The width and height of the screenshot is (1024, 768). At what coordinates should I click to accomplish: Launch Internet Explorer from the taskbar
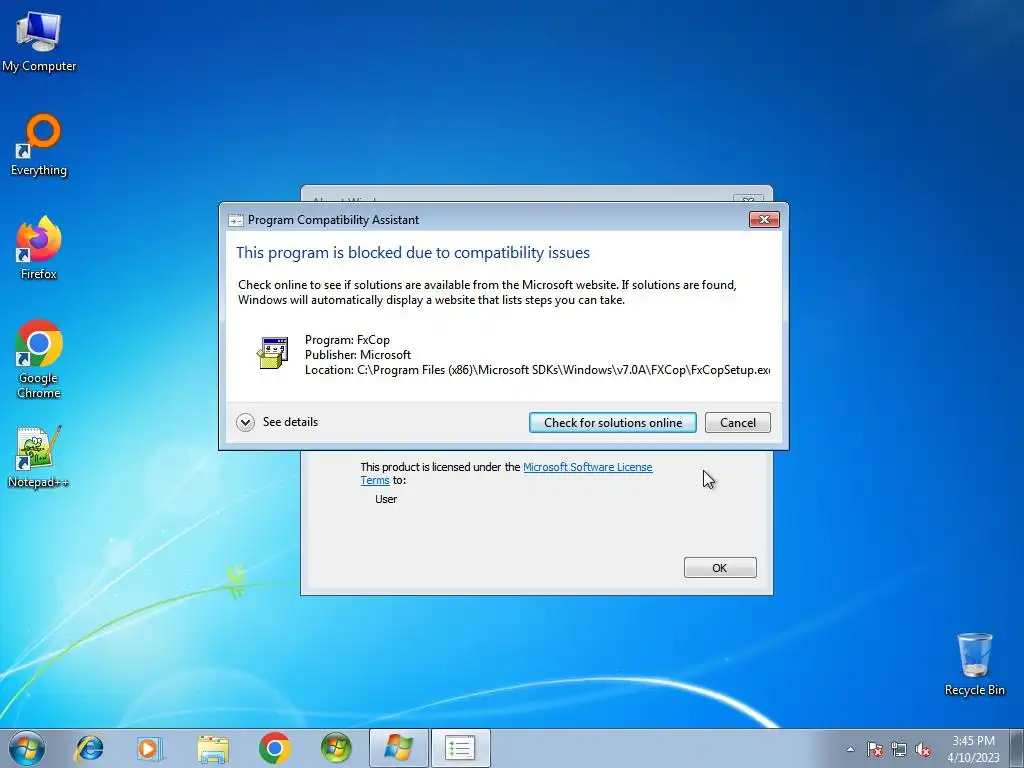89,748
